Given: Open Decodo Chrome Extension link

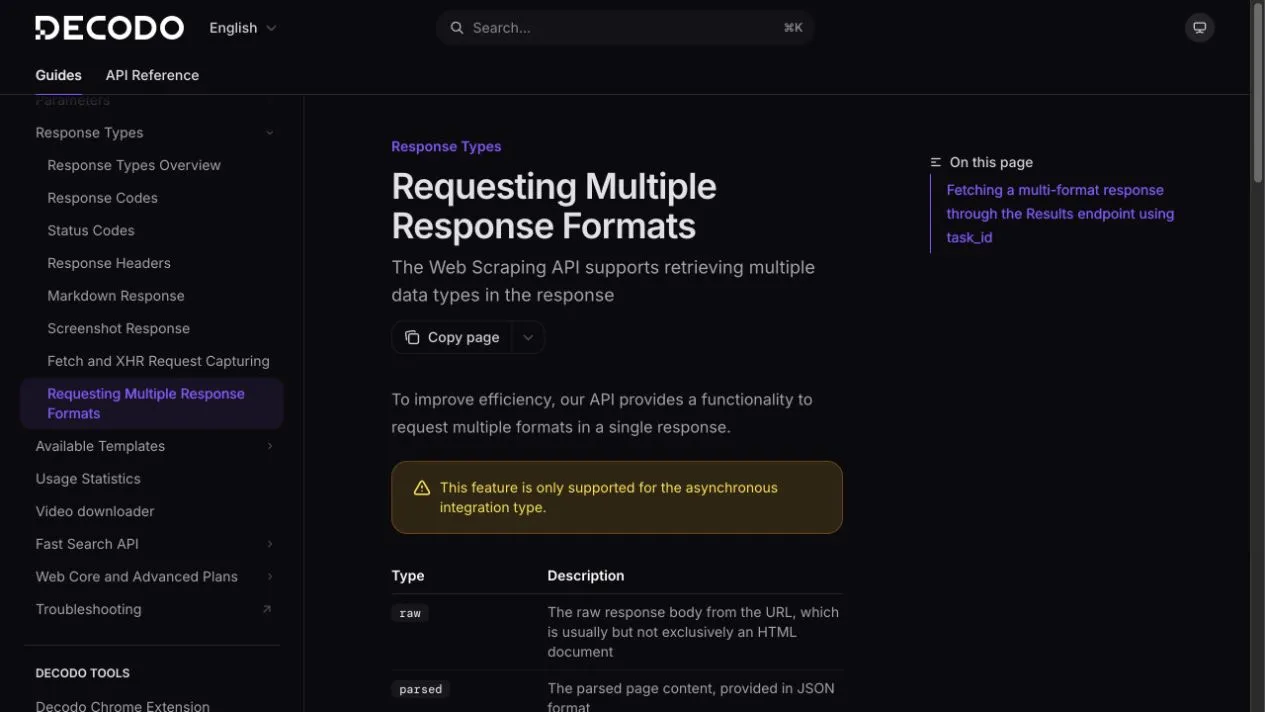Looking at the screenshot, I should pyautogui.click(x=123, y=706).
